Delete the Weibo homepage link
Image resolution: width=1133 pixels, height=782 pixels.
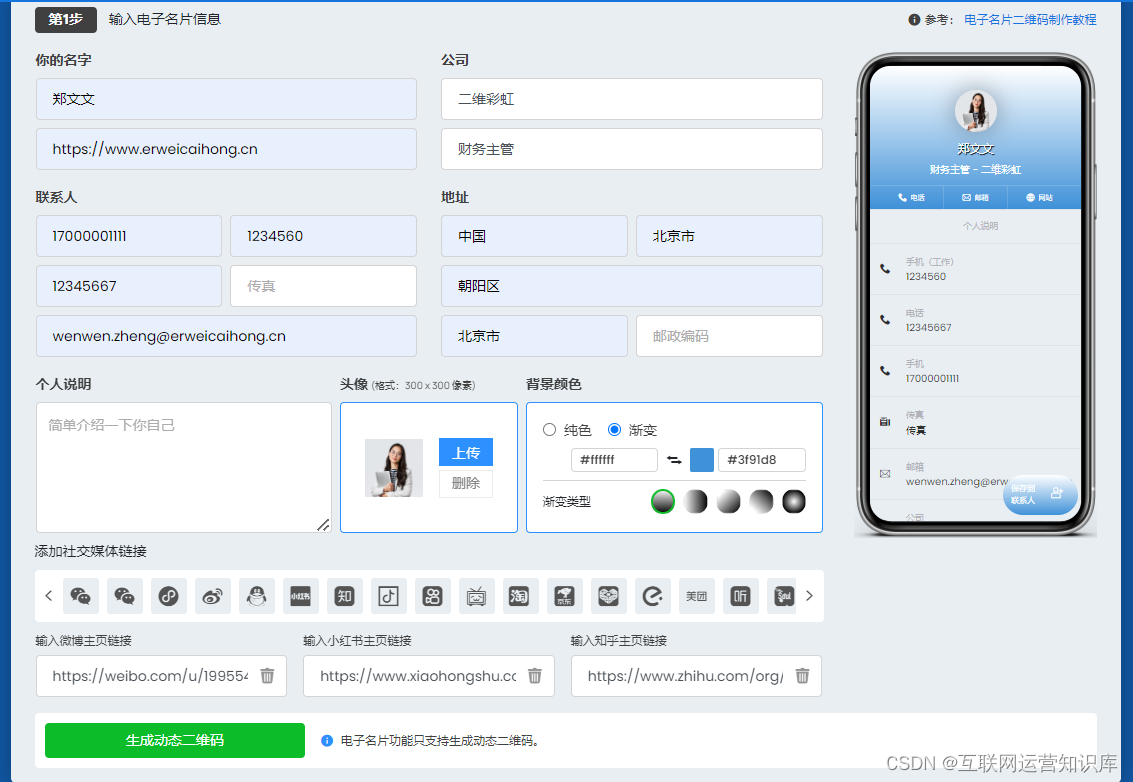coord(267,676)
